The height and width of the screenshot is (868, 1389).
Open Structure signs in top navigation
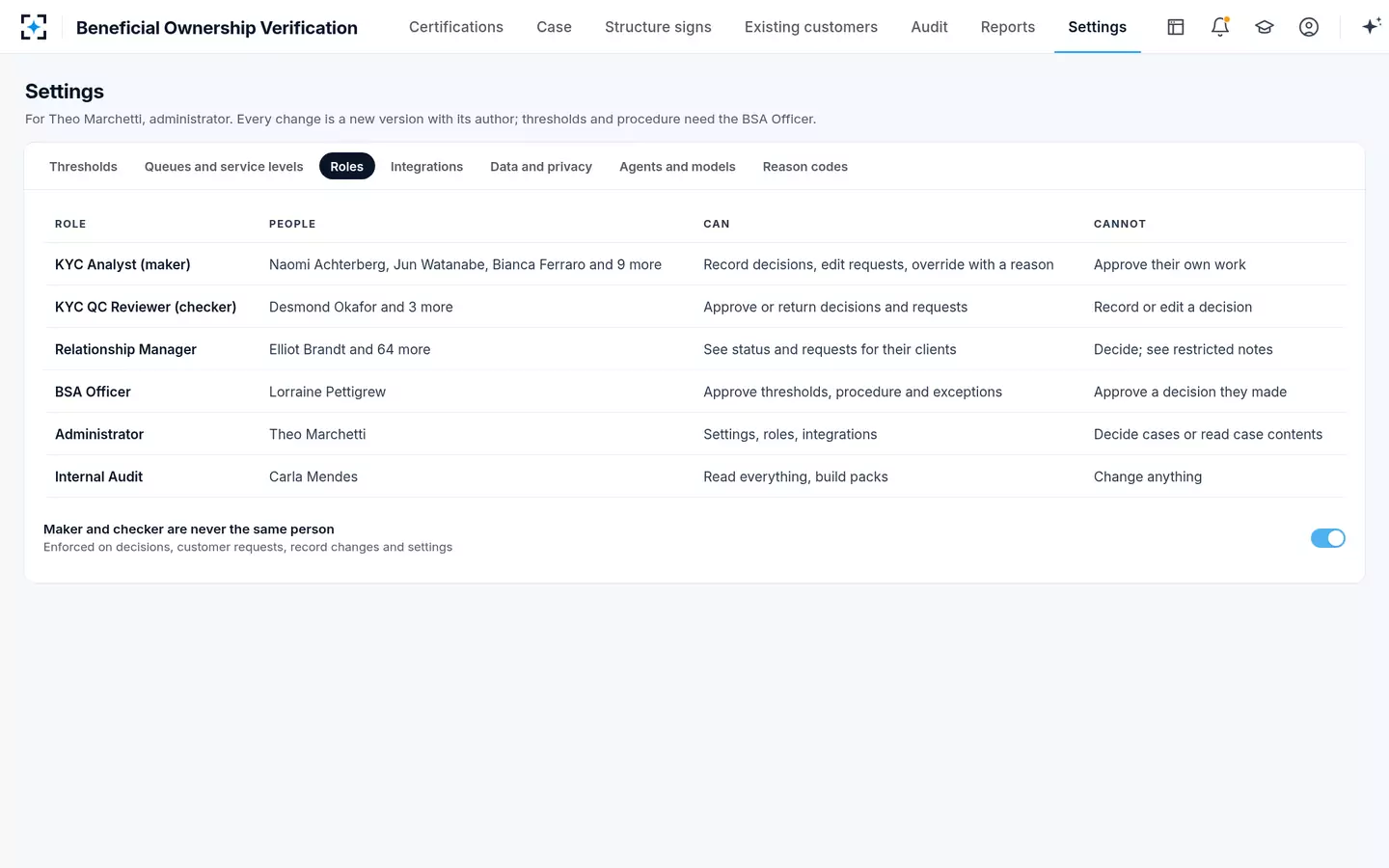pos(658,27)
